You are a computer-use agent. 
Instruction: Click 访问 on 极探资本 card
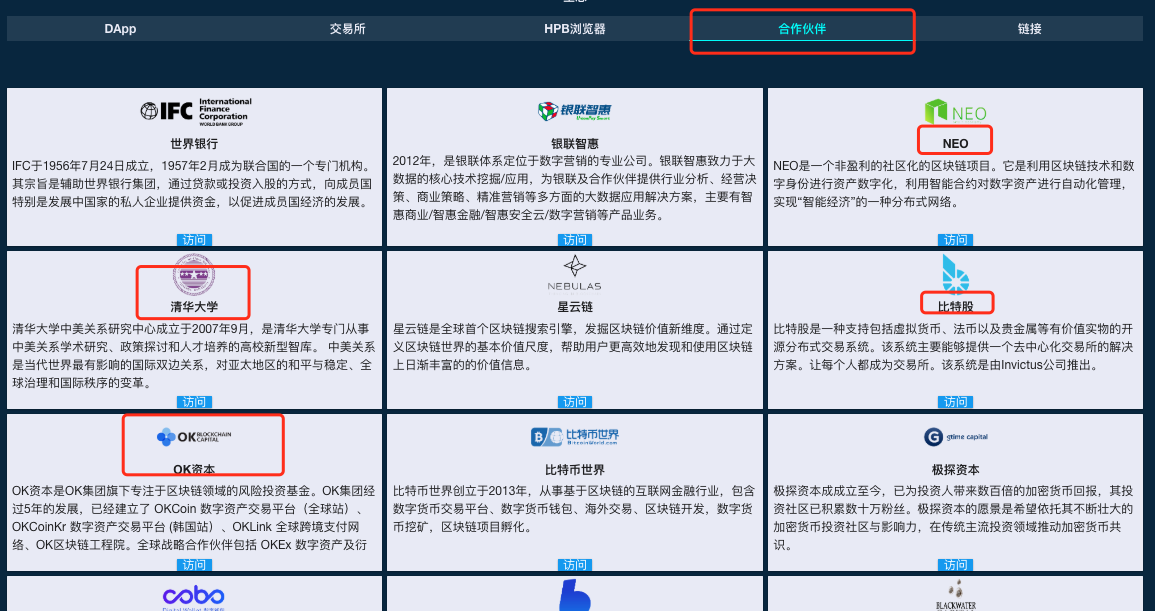[955, 565]
